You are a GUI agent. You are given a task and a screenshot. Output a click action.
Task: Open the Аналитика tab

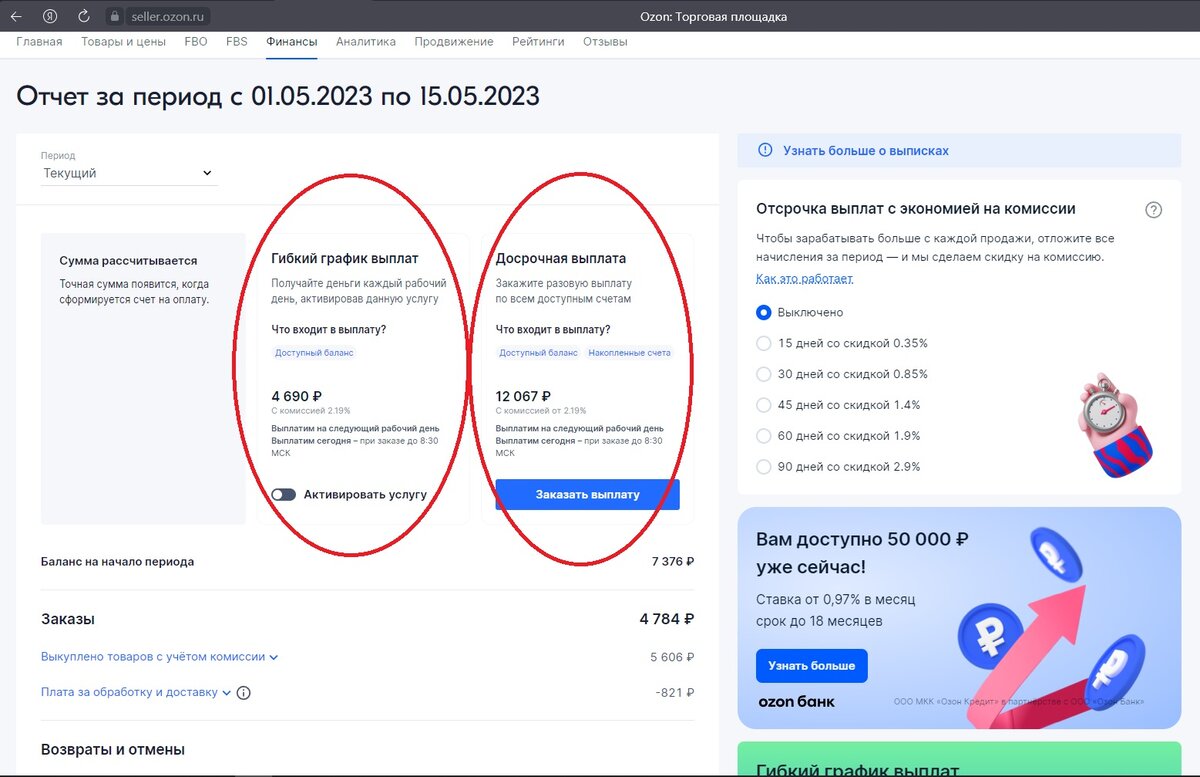click(x=366, y=42)
